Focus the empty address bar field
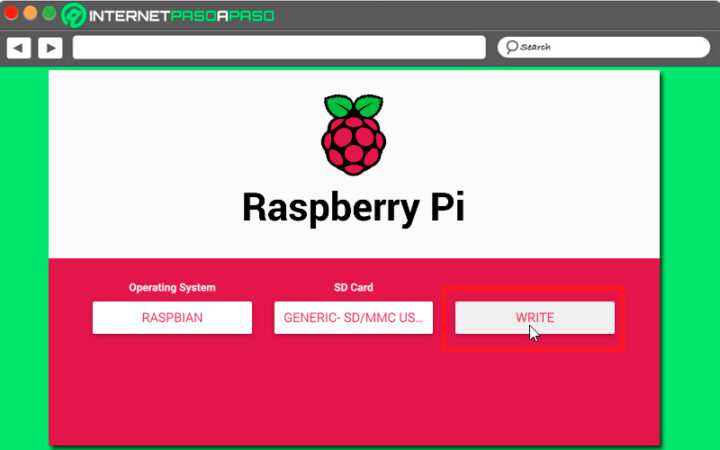Image resolution: width=720 pixels, height=450 pixels. point(278,47)
